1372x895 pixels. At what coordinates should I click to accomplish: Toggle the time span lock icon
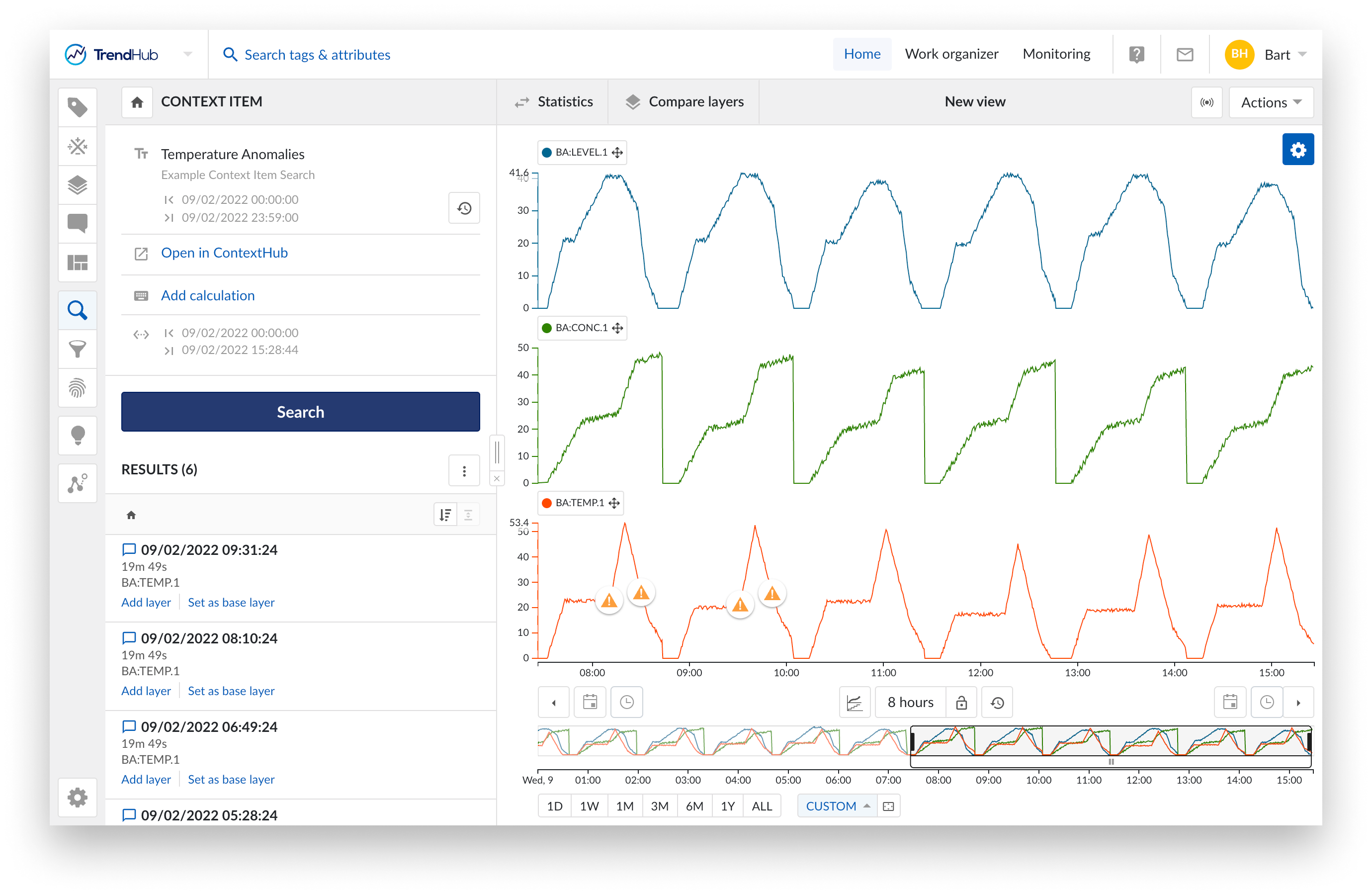[961, 703]
